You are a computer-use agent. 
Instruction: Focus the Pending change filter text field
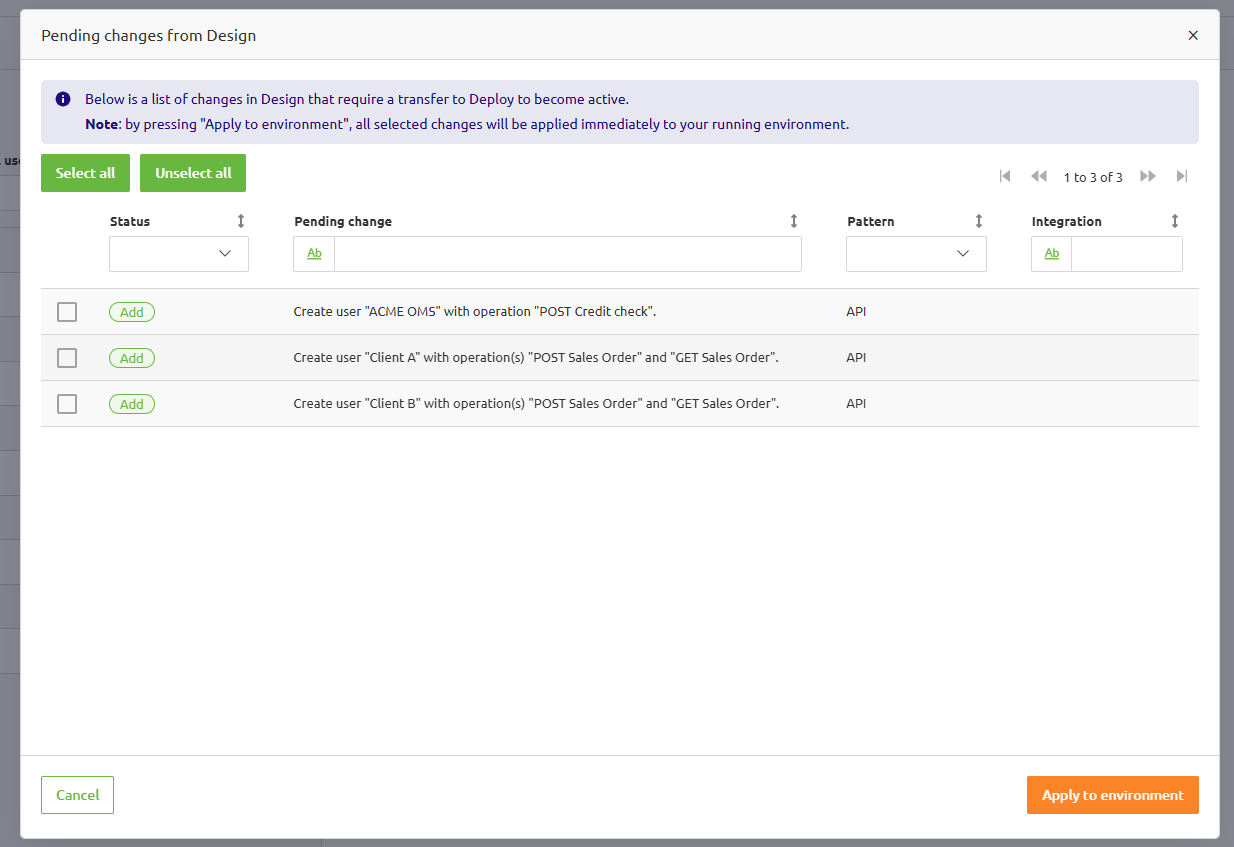pyautogui.click(x=568, y=254)
